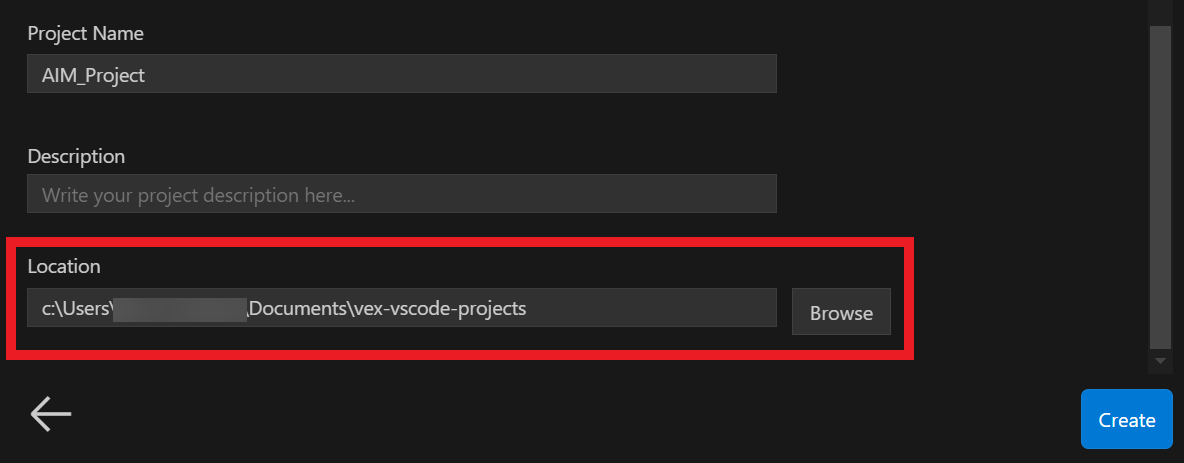Screen dimensions: 1184x463
Task: Click the back arrow icon
Action: click(51, 413)
